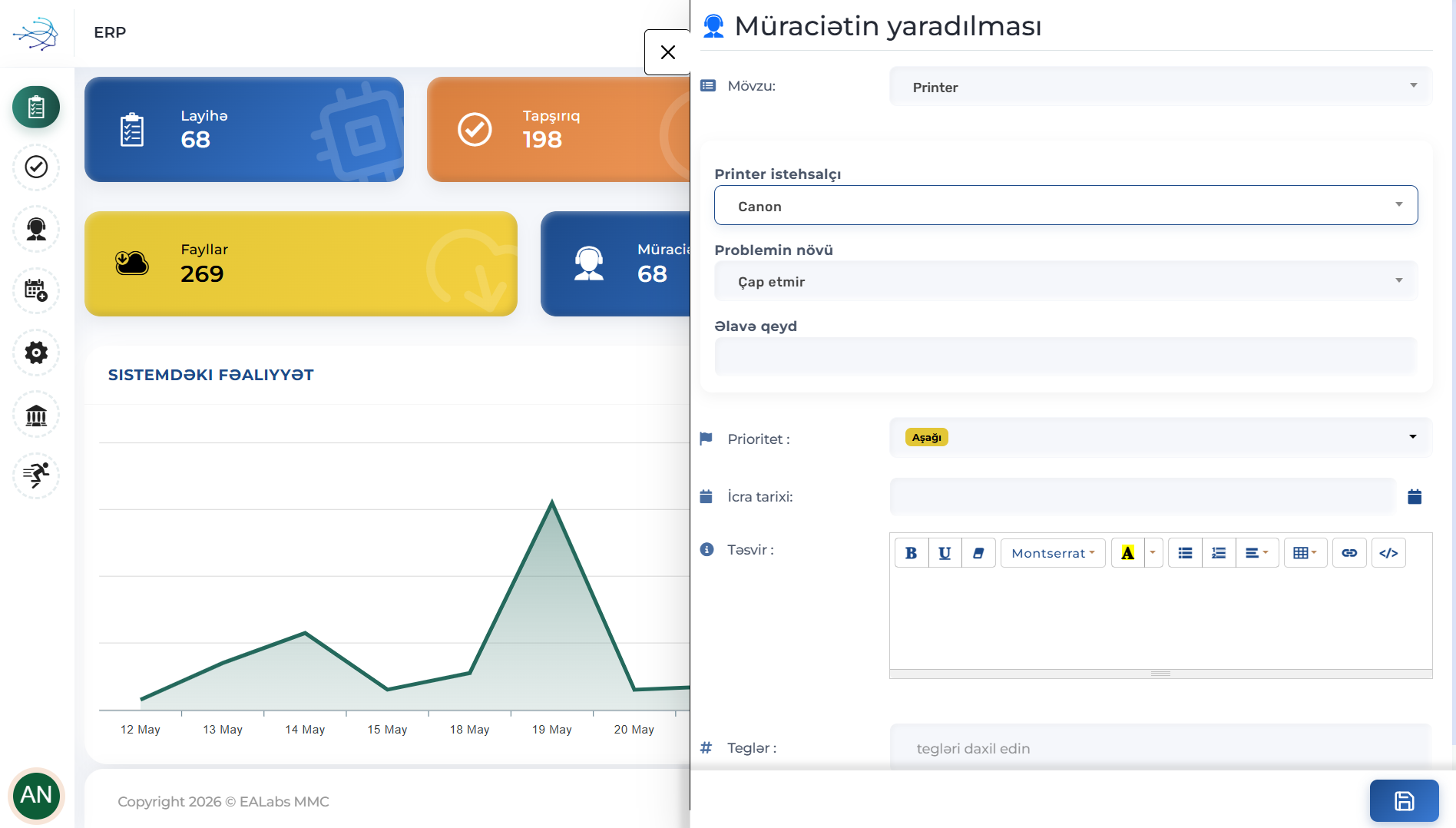Open the bank building sidebar icon

click(x=36, y=415)
